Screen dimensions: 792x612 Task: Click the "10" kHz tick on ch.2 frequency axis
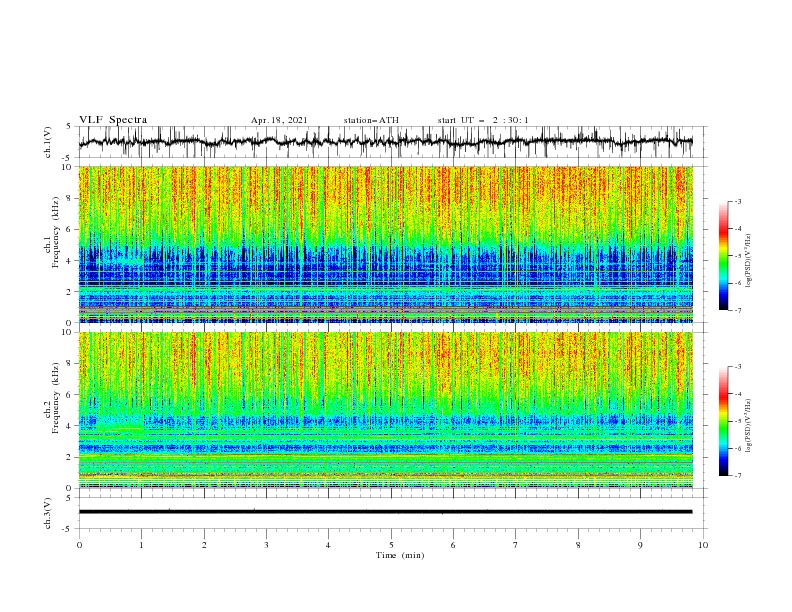(x=69, y=332)
